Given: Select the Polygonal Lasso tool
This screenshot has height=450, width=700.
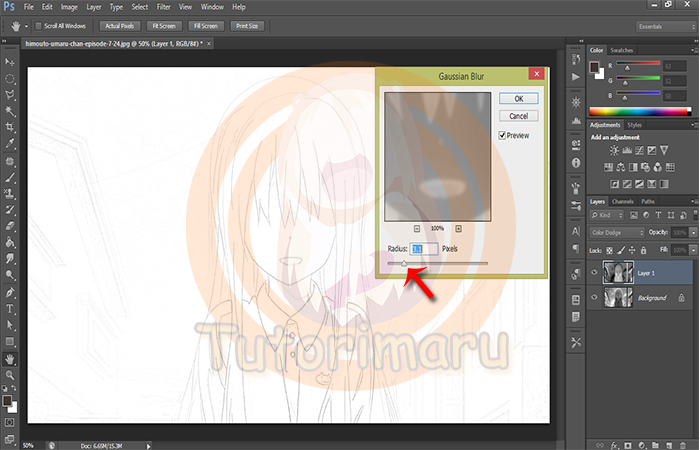Looking at the screenshot, I should (9, 95).
